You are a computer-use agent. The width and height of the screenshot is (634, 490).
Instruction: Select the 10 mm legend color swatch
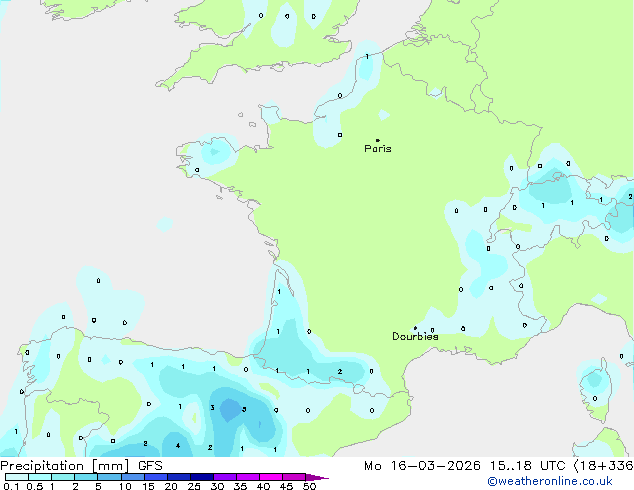132,477
